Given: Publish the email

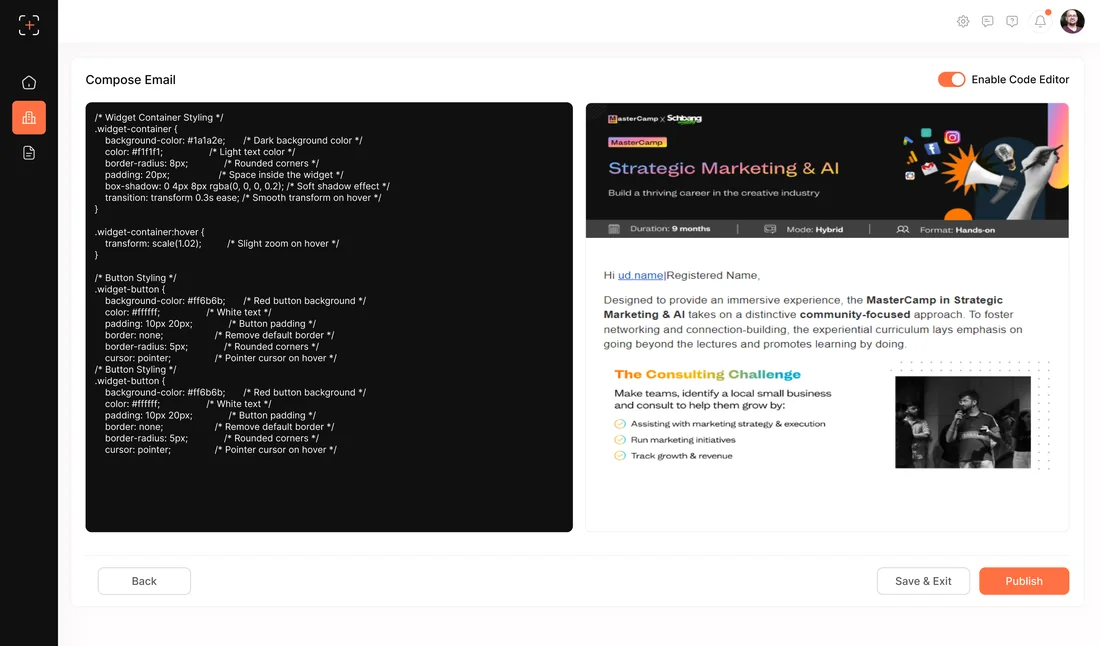Looking at the screenshot, I should [1024, 581].
